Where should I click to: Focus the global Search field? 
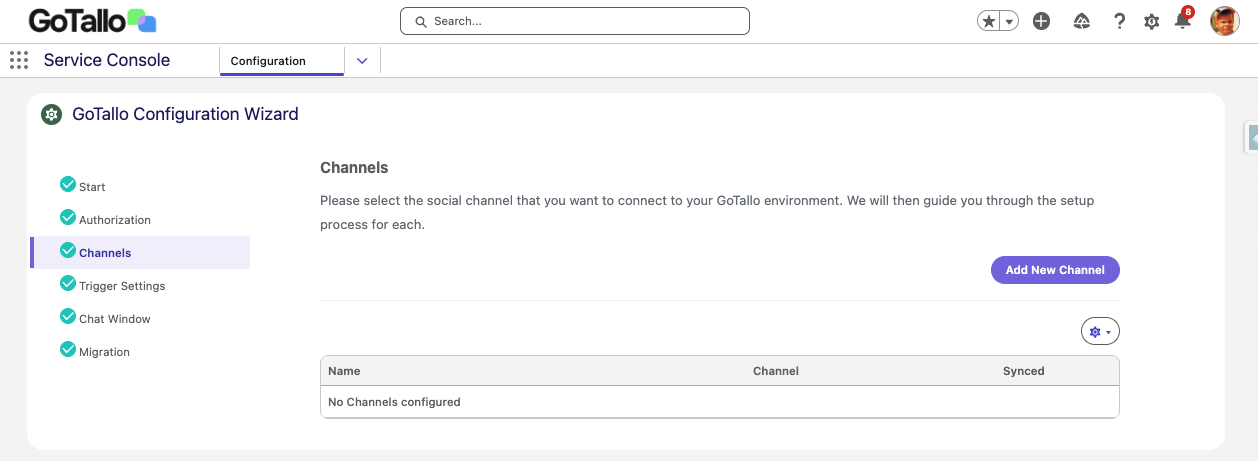coord(575,21)
